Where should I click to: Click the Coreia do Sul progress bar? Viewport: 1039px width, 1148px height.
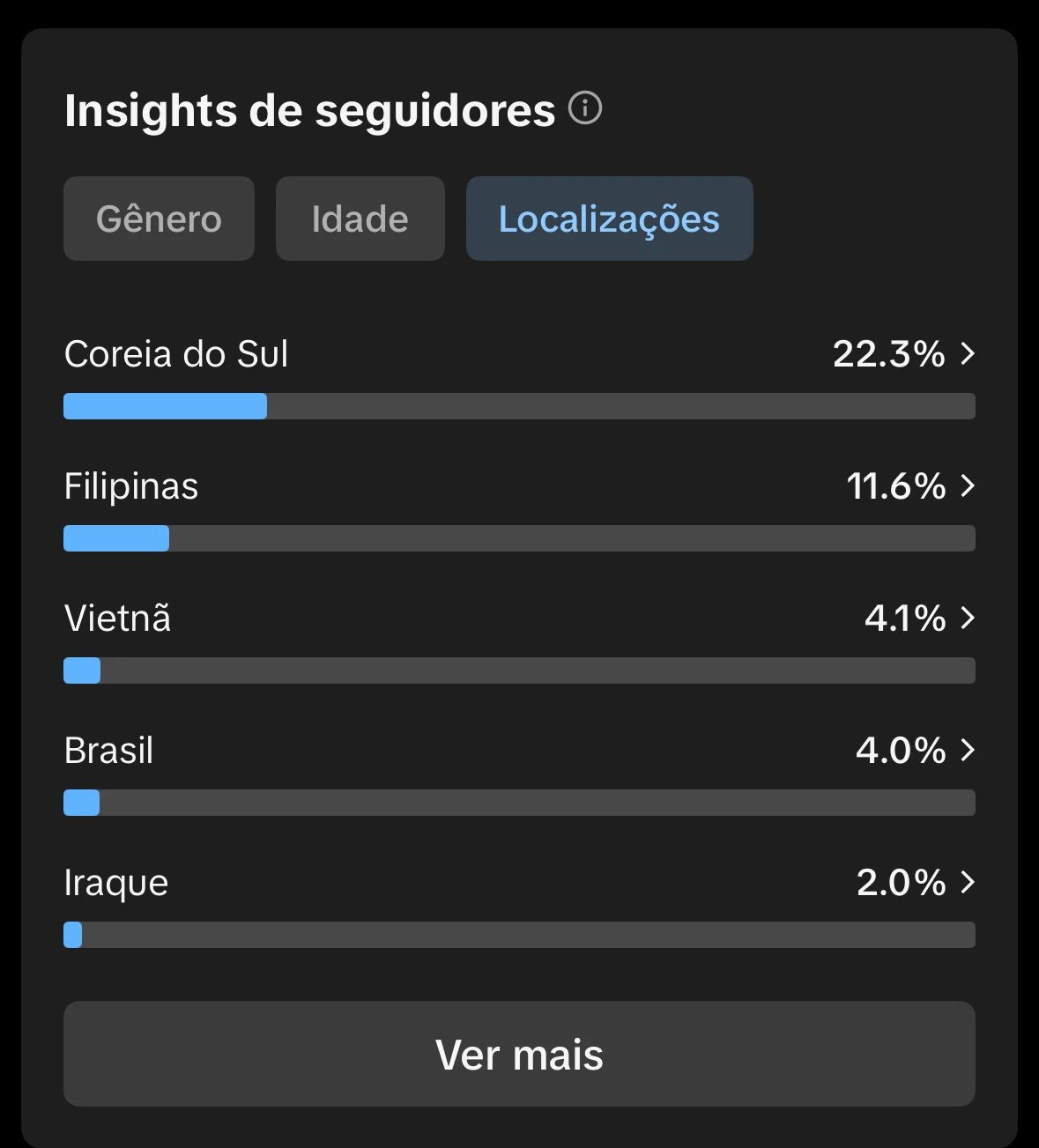click(519, 406)
